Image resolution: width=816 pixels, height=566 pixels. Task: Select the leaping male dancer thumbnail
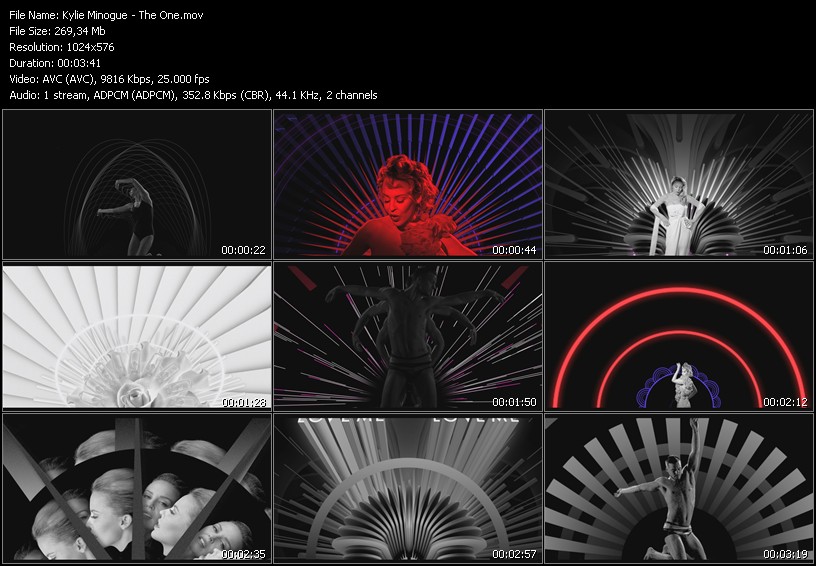[x=679, y=488]
